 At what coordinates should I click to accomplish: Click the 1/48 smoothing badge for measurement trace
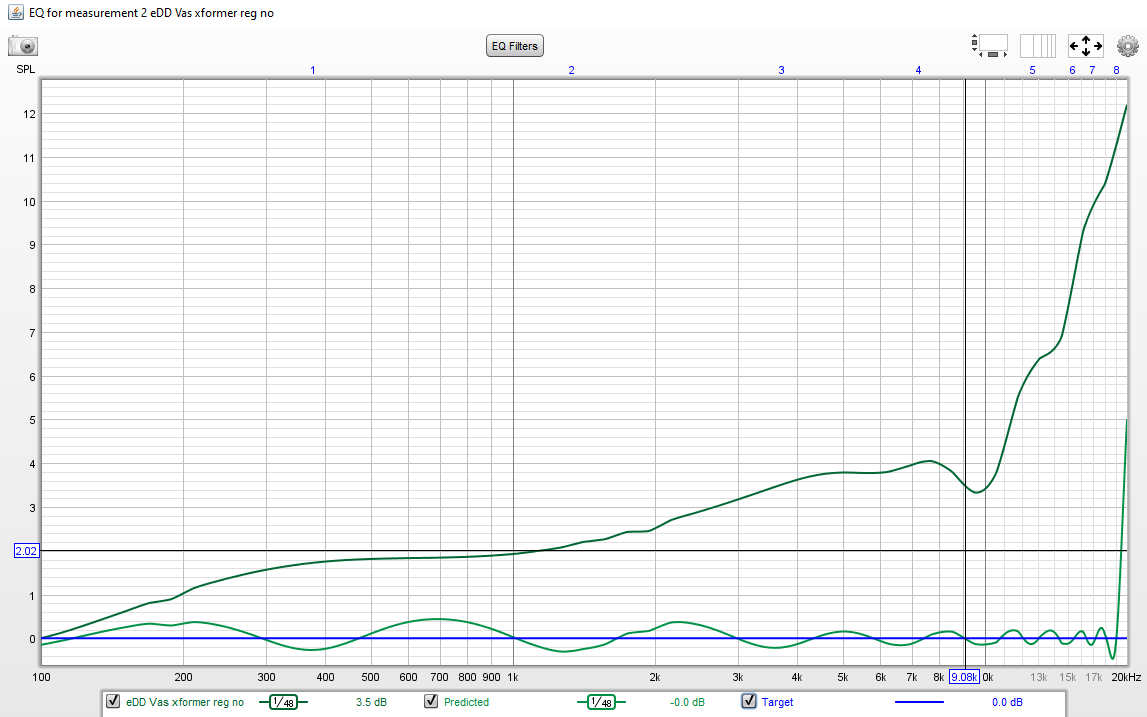pyautogui.click(x=283, y=702)
